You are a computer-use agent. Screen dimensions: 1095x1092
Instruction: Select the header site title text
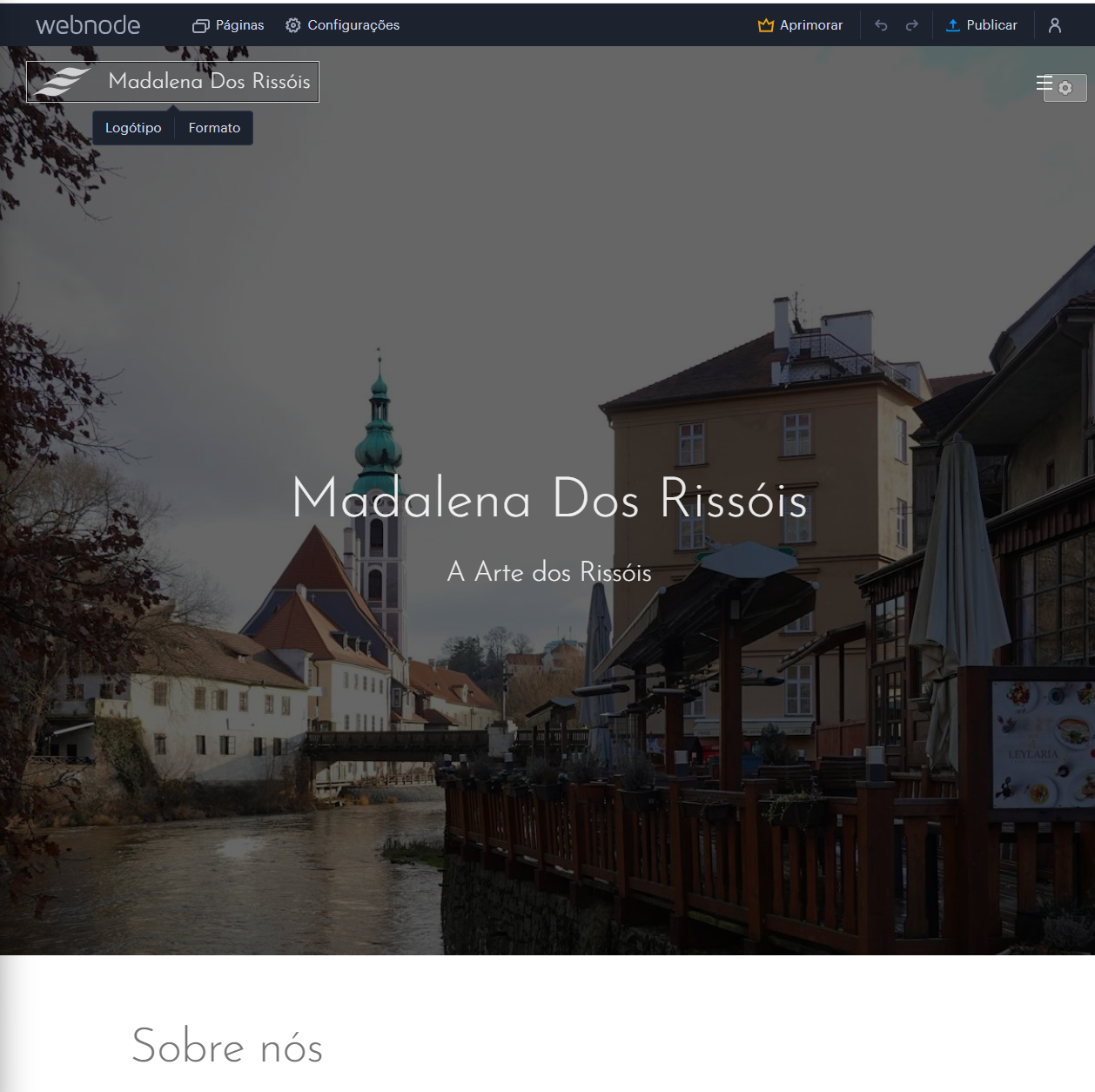(209, 82)
